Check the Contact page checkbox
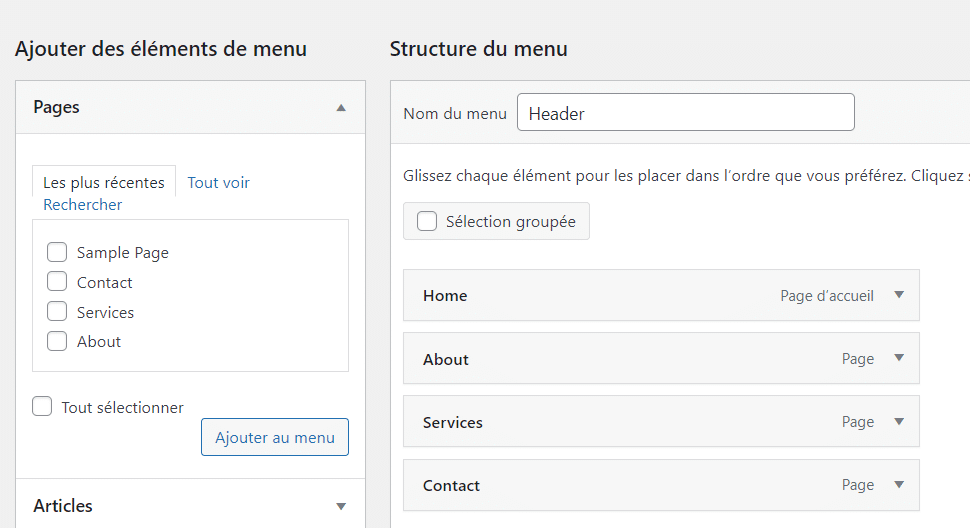Screen dimensions: 970x528 [x=57, y=282]
